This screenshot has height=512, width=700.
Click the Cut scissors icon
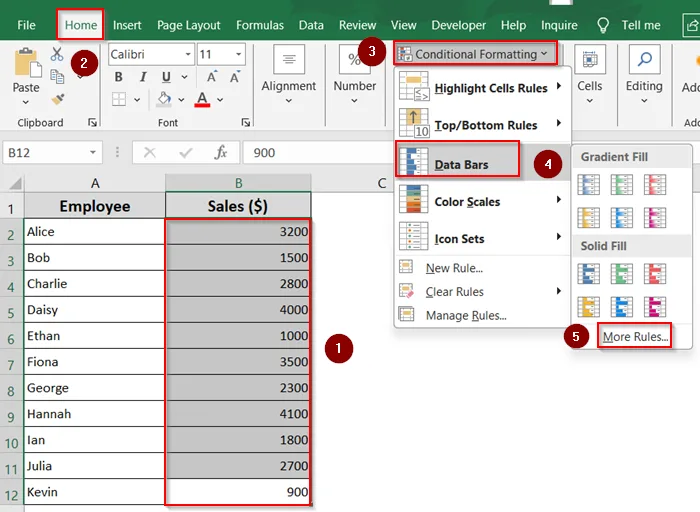[x=57, y=54]
